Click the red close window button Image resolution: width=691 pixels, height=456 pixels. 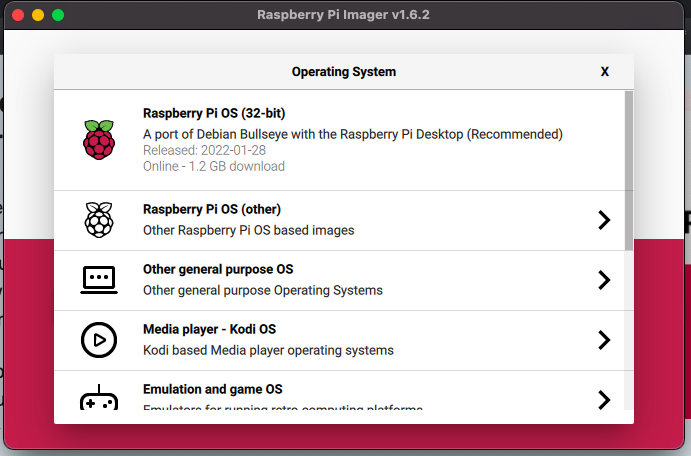[18, 15]
